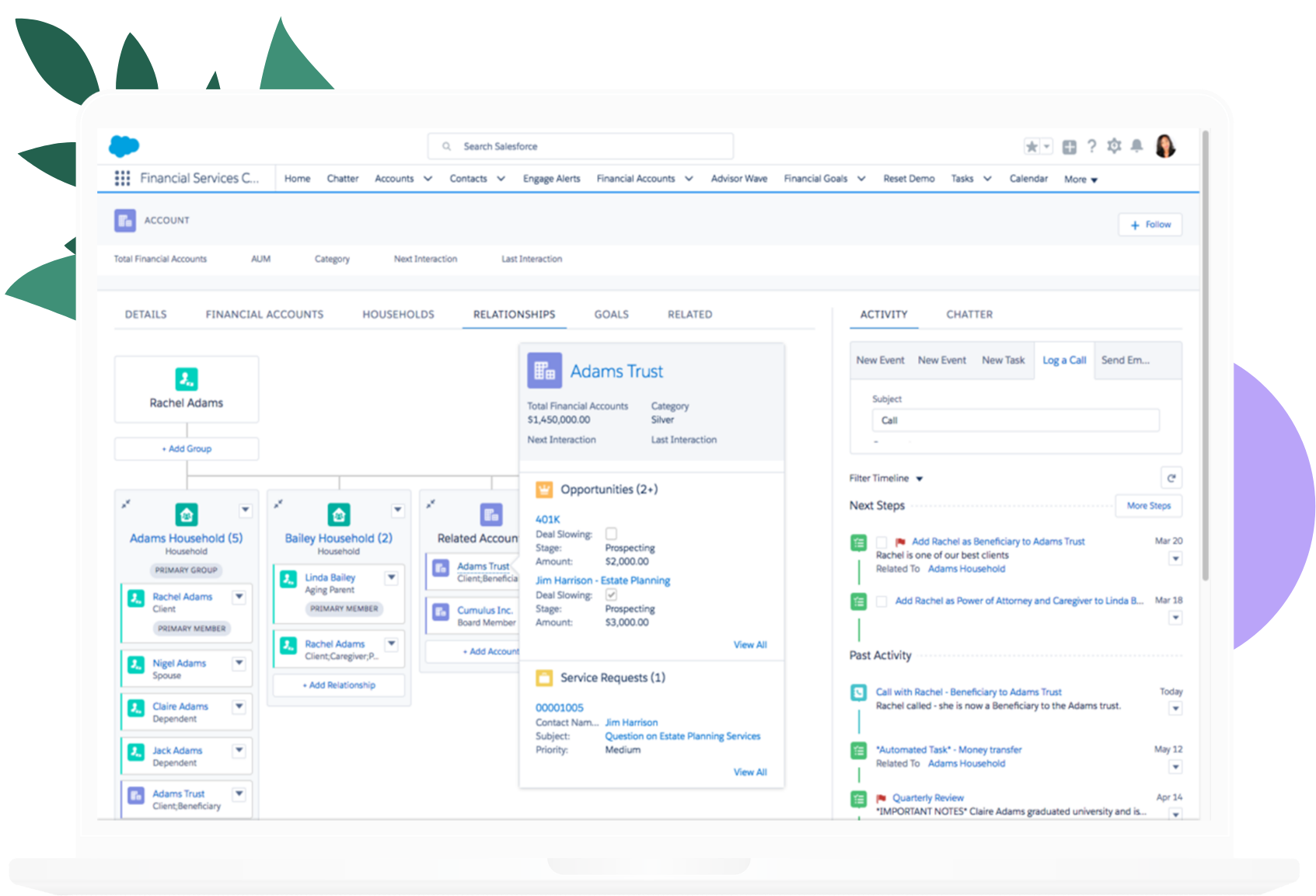Viewport: 1316px width, 896px height.
Task: Open Mar 20 task actions dropdown
Action: (1175, 558)
